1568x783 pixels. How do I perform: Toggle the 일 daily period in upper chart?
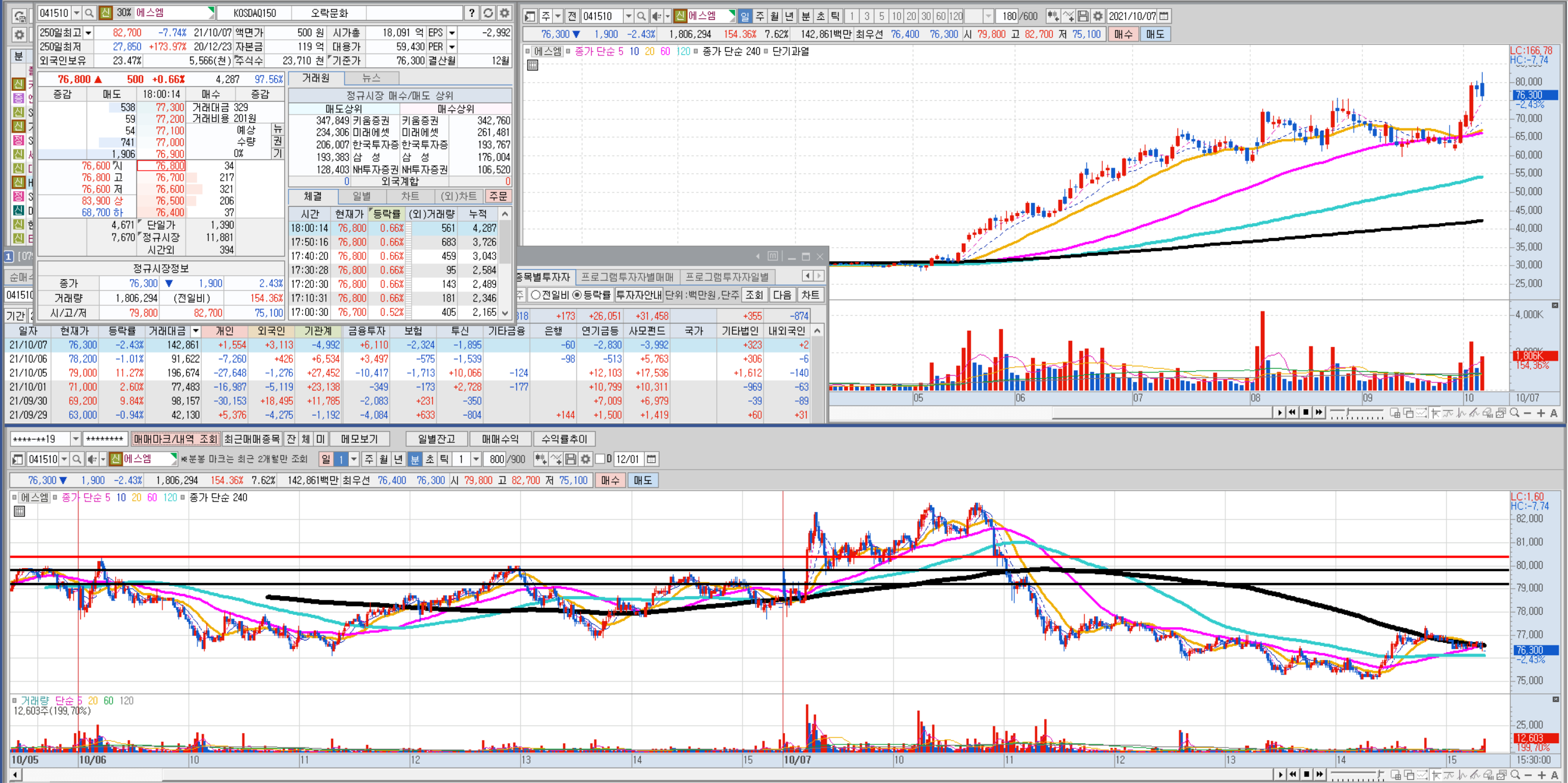(744, 16)
